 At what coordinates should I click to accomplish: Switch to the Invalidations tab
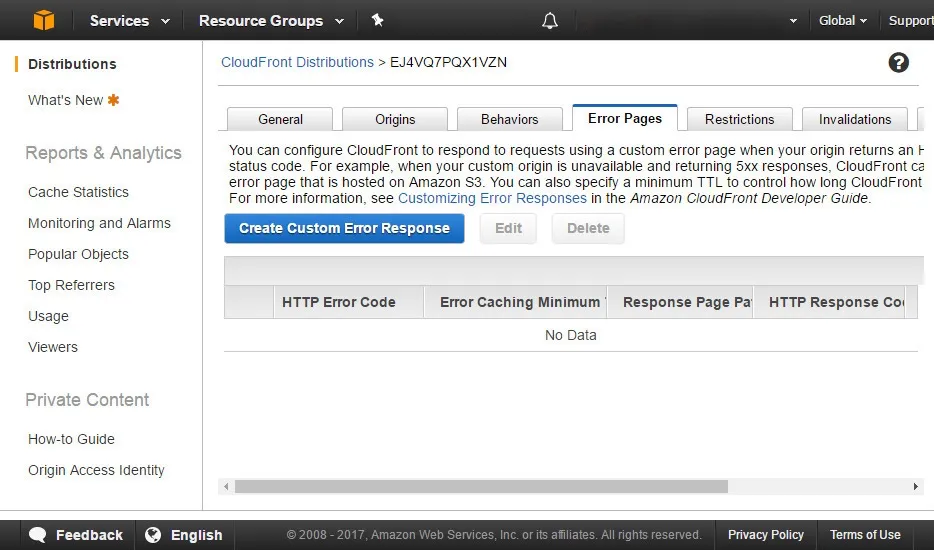click(x=855, y=119)
